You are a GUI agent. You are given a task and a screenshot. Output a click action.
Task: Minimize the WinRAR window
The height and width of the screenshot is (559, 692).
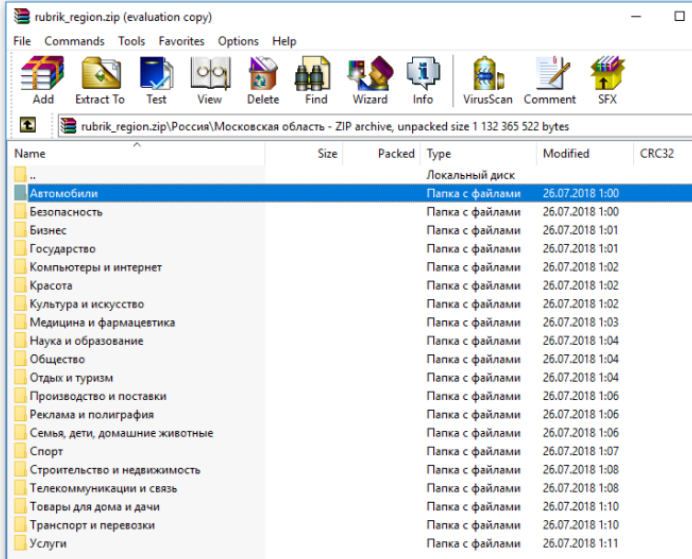[636, 17]
